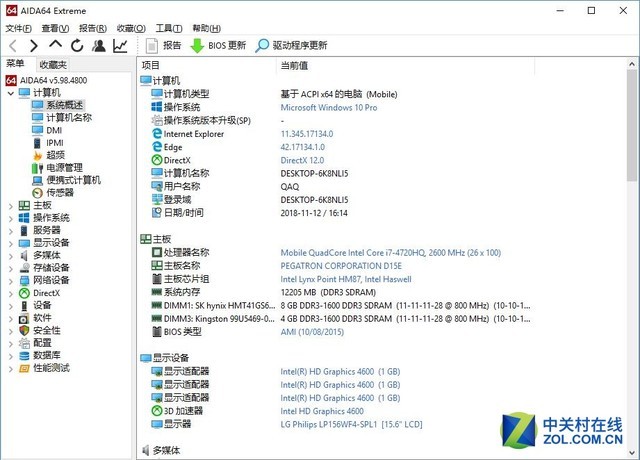Click the Up level arrow in toolbar

55,45
